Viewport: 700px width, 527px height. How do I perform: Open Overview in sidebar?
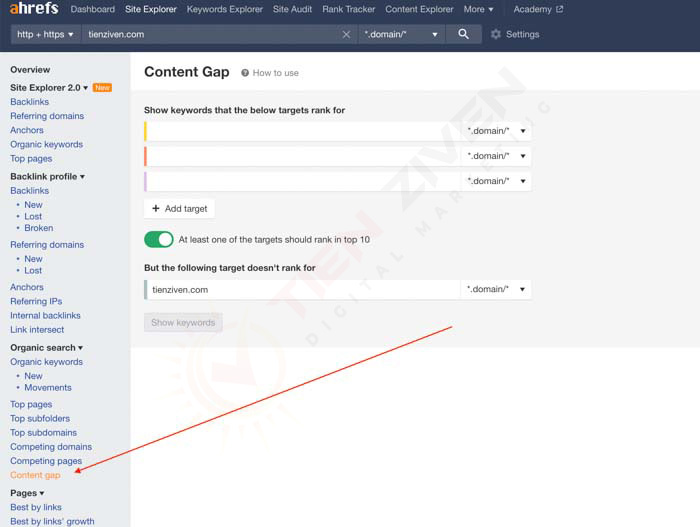[x=30, y=70]
